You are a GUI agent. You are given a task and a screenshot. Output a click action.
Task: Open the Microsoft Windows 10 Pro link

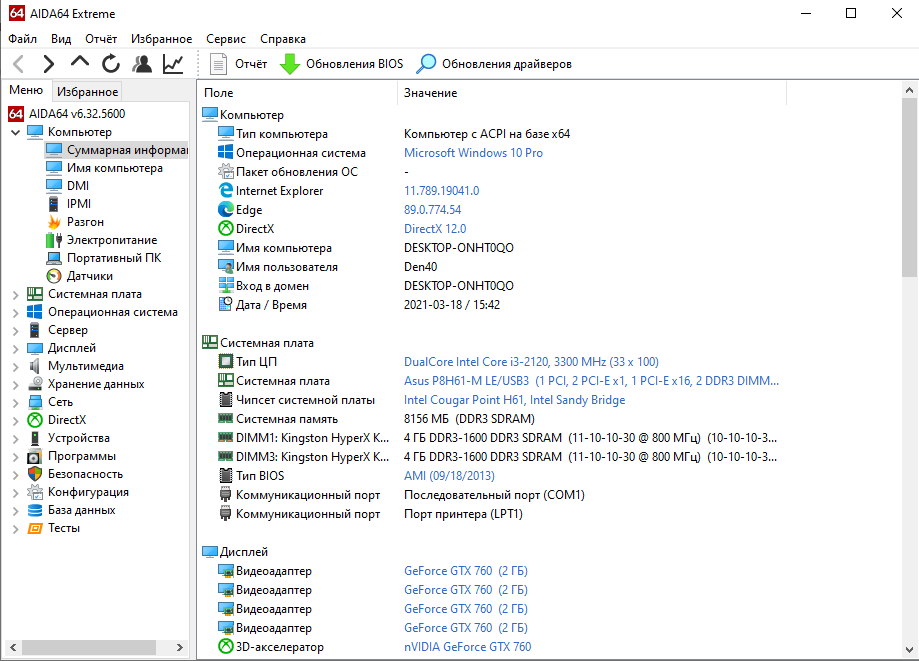[x=473, y=153]
